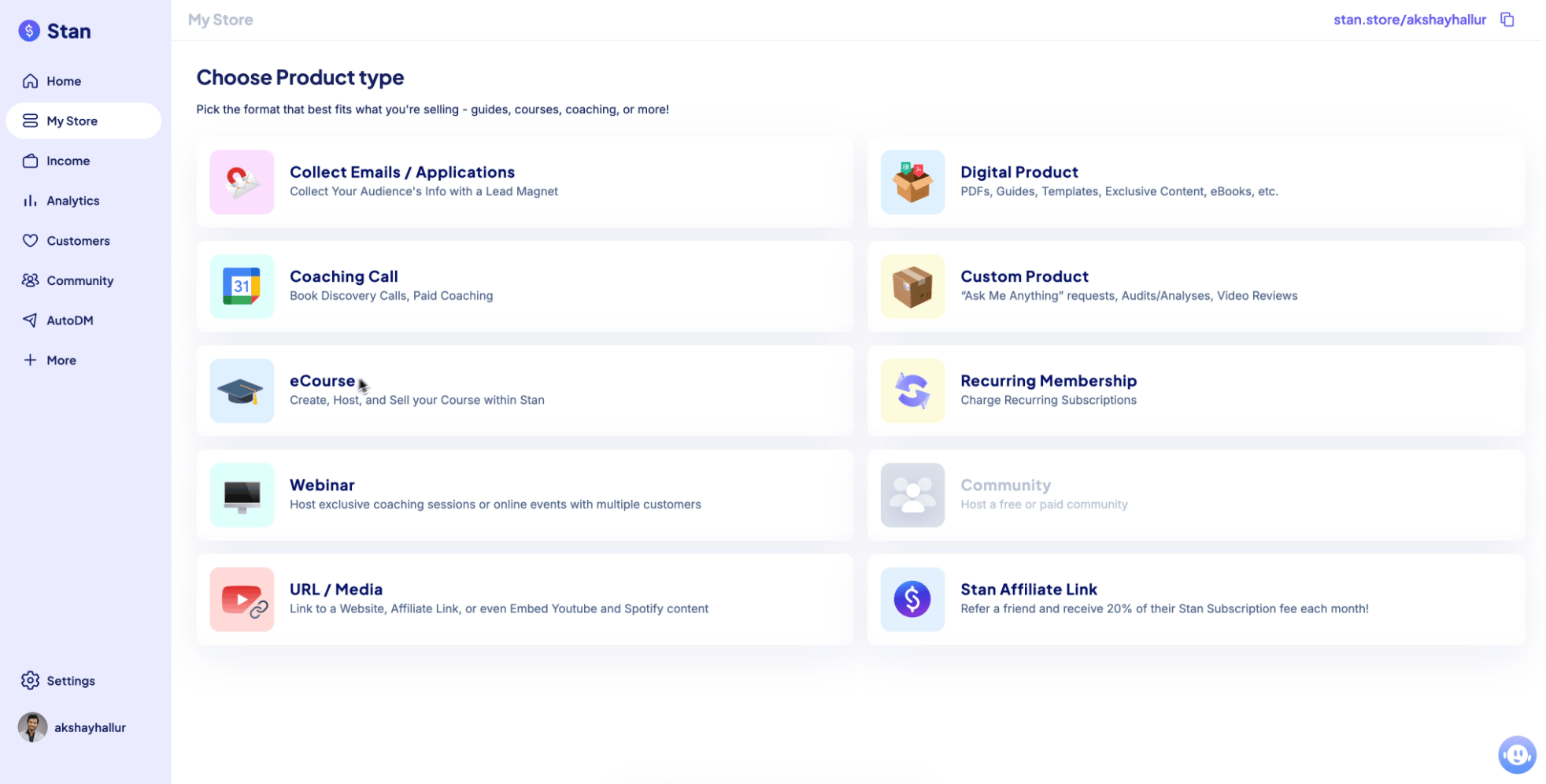
Task: Click the Webinar monitor icon
Action: (x=242, y=495)
